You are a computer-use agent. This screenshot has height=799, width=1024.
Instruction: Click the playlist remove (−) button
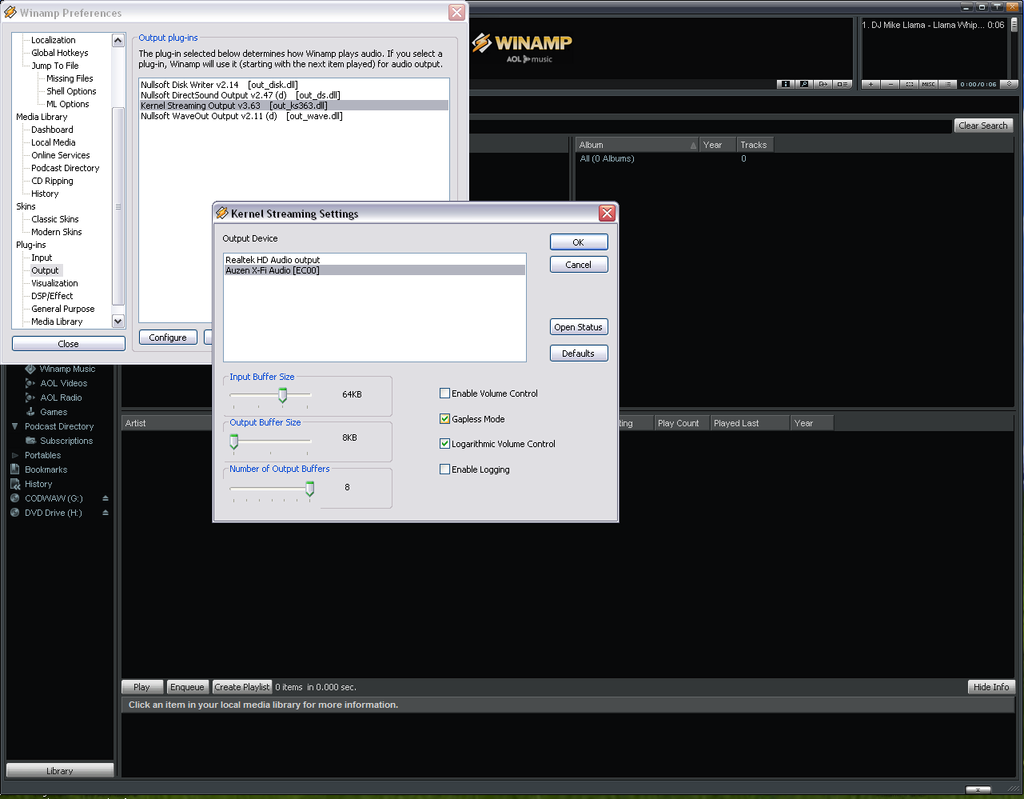point(890,84)
